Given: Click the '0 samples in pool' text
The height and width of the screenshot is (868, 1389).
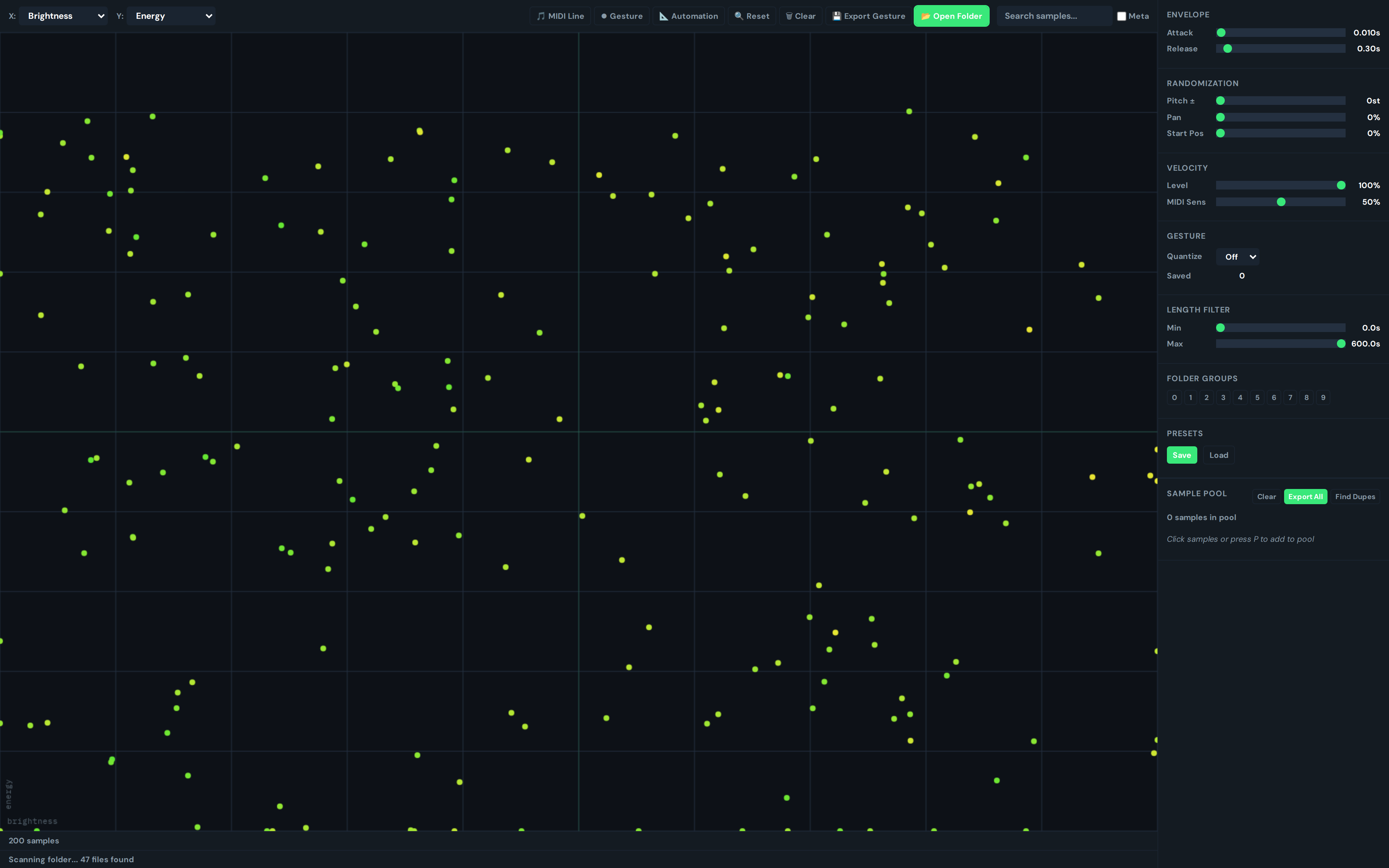Looking at the screenshot, I should 1201,517.
